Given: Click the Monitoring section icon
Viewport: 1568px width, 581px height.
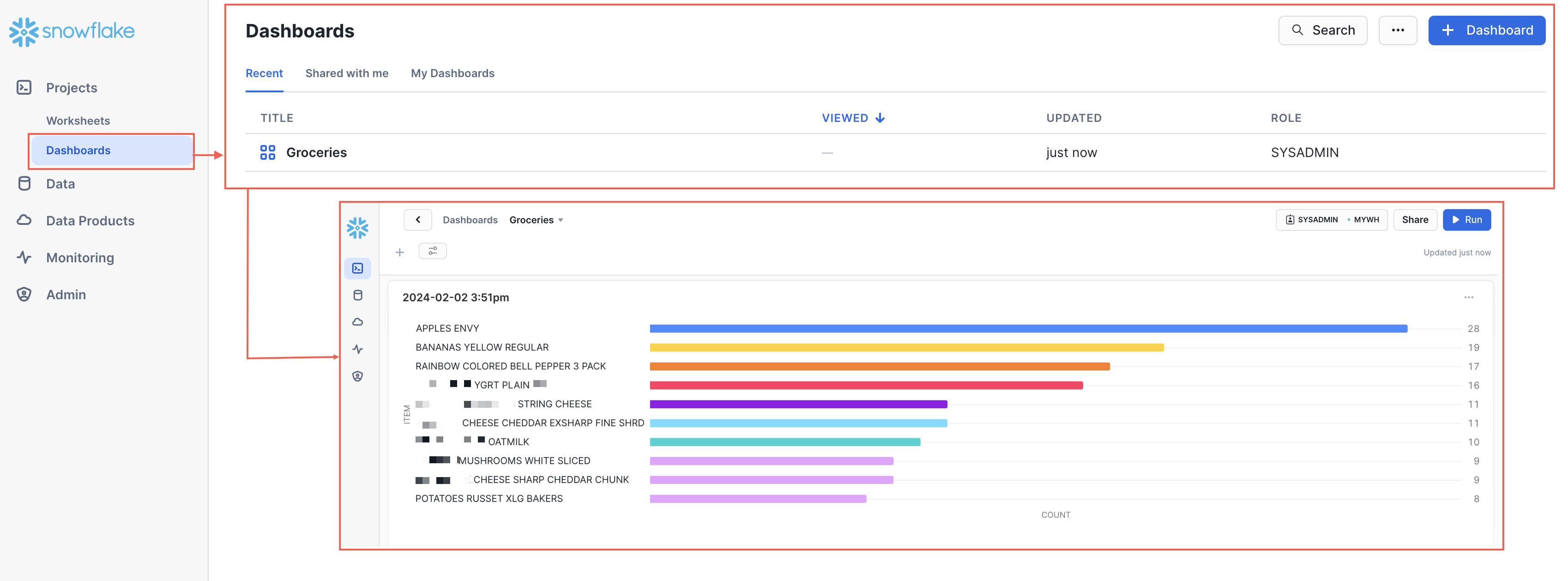Looking at the screenshot, I should [x=24, y=257].
